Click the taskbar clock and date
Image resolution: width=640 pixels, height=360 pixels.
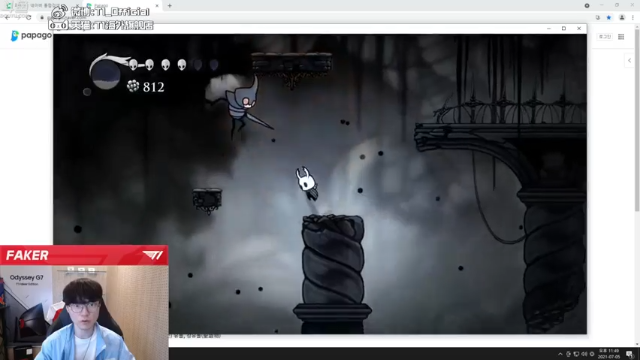tap(609, 354)
